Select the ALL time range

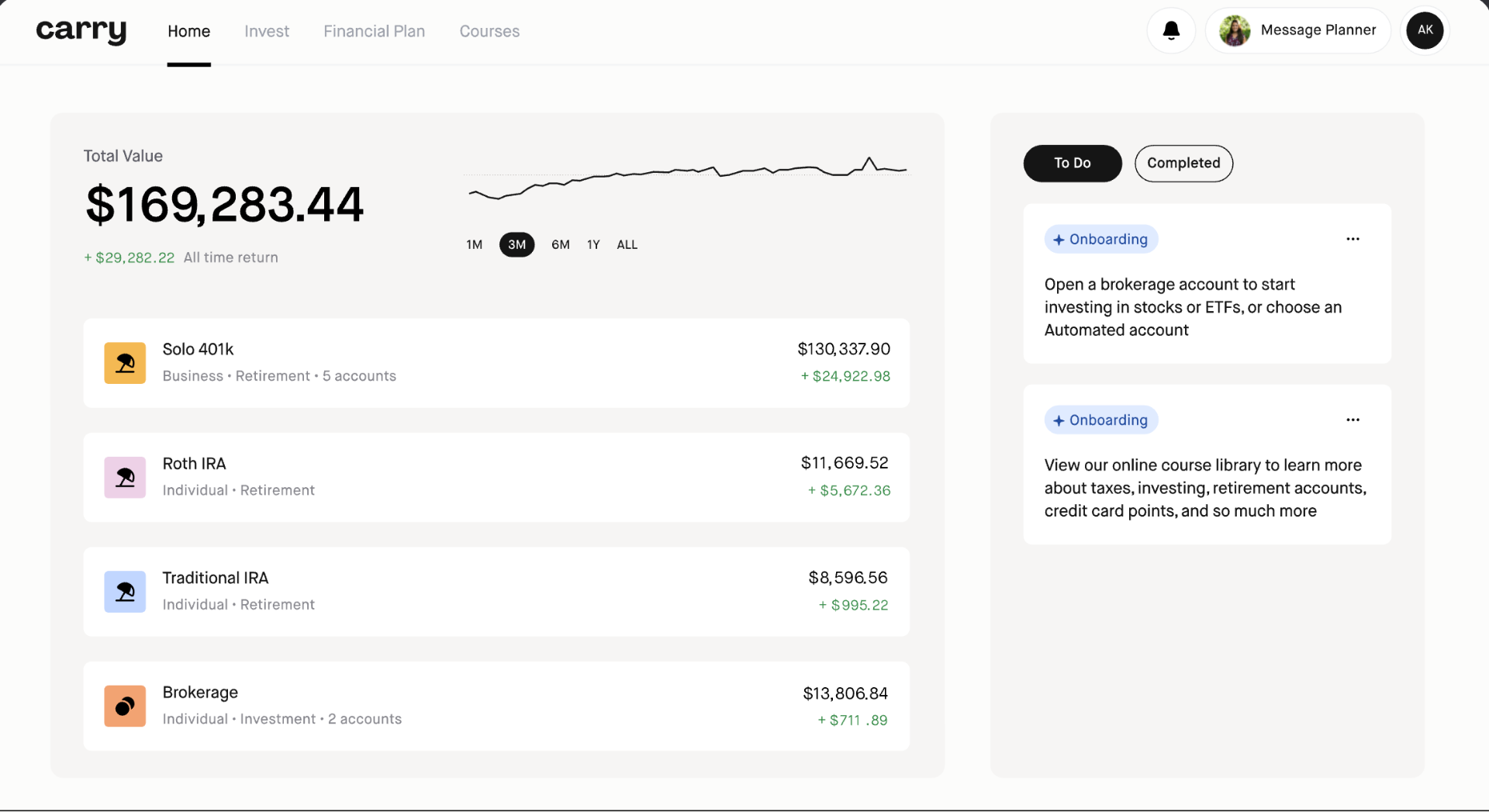click(x=627, y=244)
